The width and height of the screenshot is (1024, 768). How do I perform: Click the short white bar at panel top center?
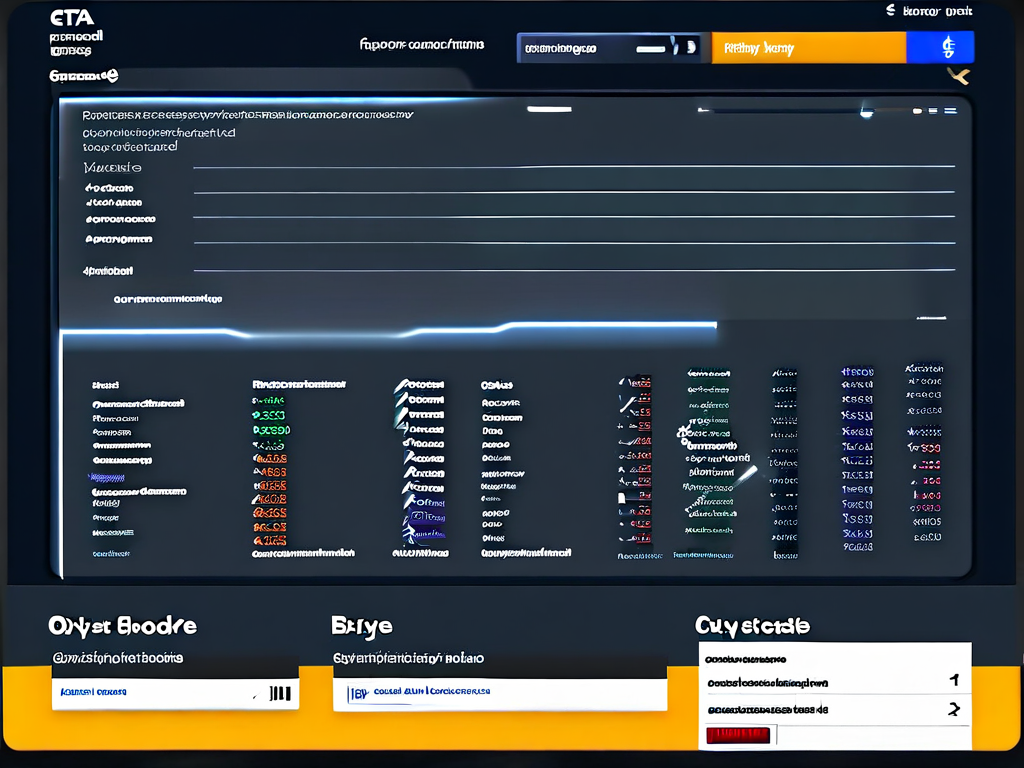coord(548,109)
